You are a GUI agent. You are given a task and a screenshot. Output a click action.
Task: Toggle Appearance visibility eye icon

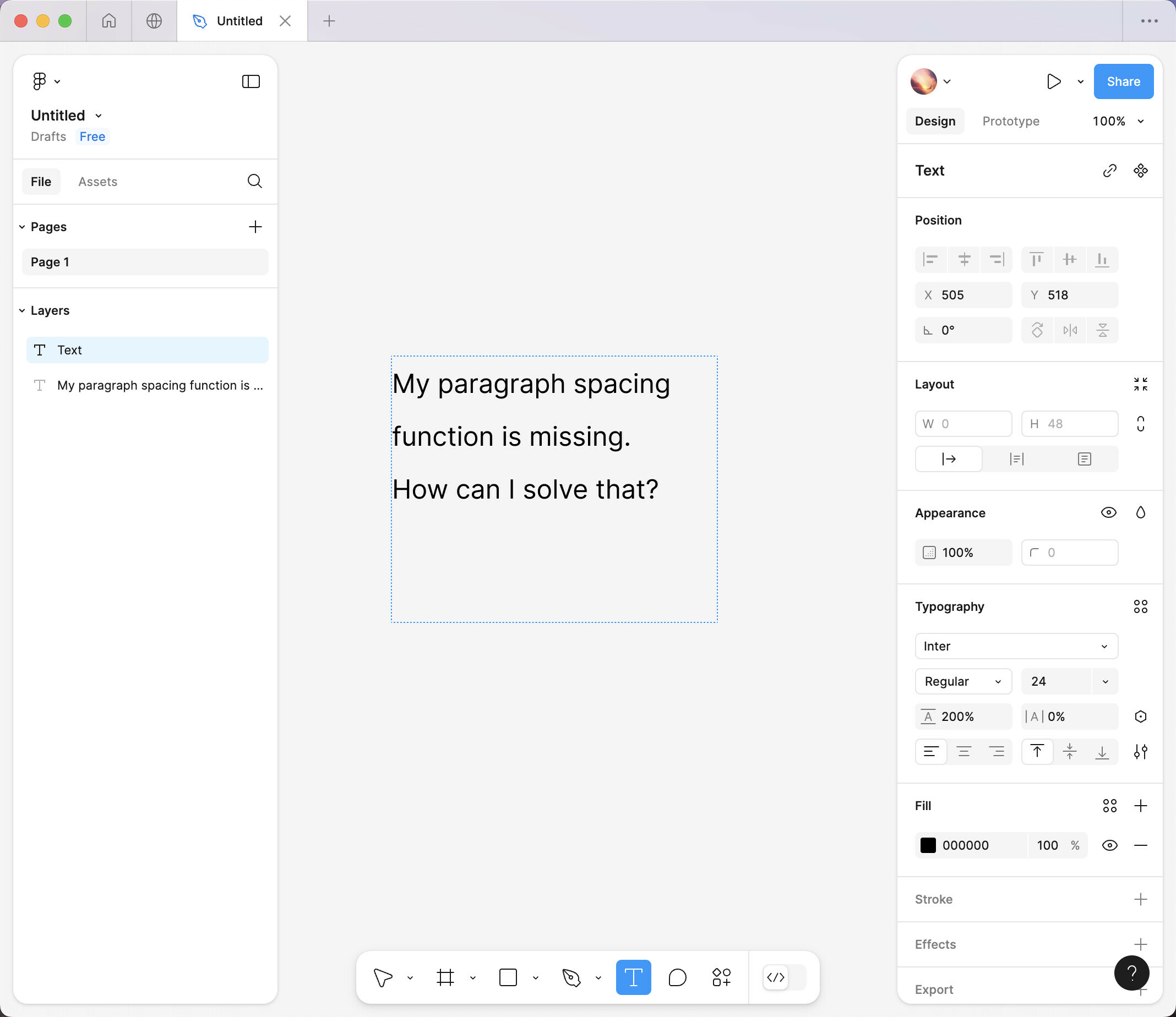pyautogui.click(x=1108, y=512)
